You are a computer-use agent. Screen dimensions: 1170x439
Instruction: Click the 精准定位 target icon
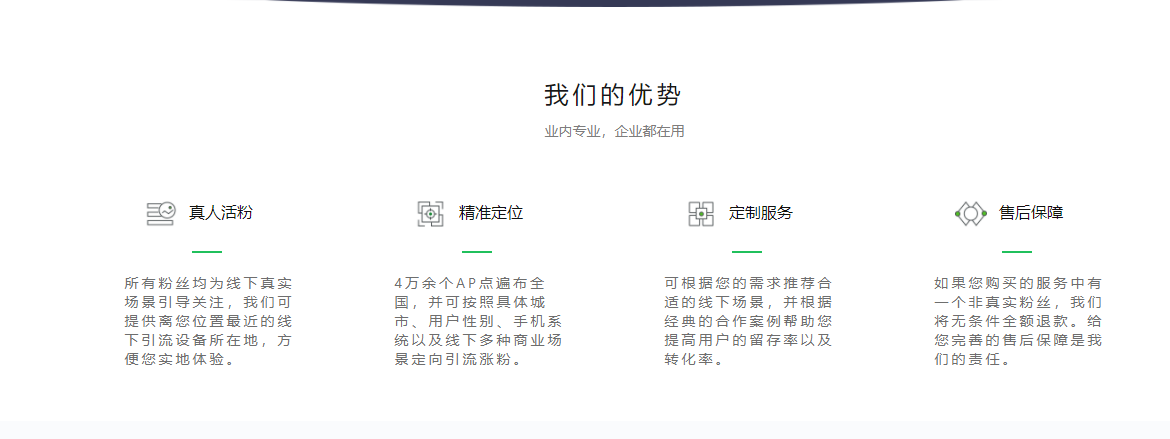click(431, 214)
